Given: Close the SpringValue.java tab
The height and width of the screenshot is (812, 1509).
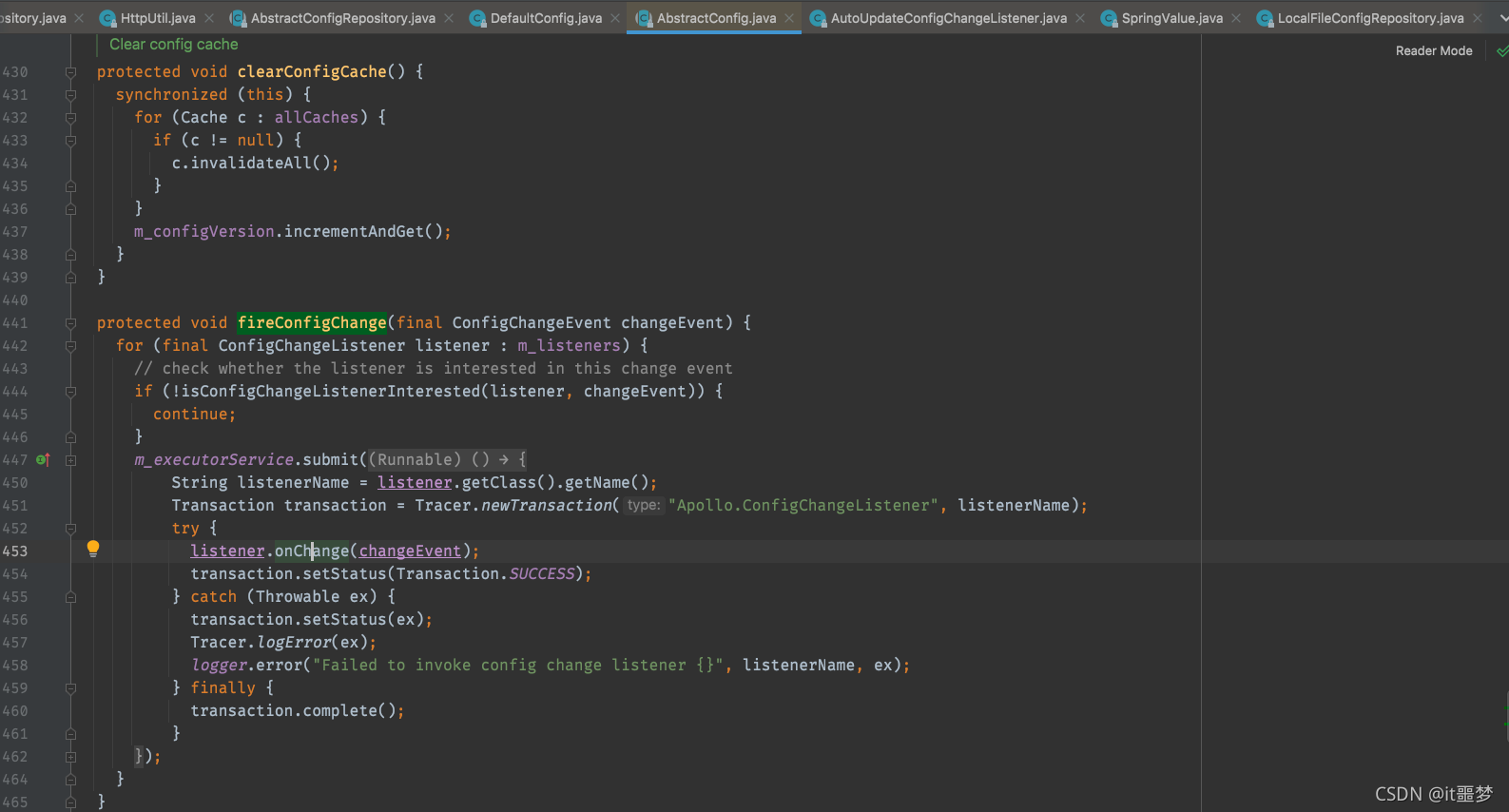Looking at the screenshot, I should click(1236, 18).
